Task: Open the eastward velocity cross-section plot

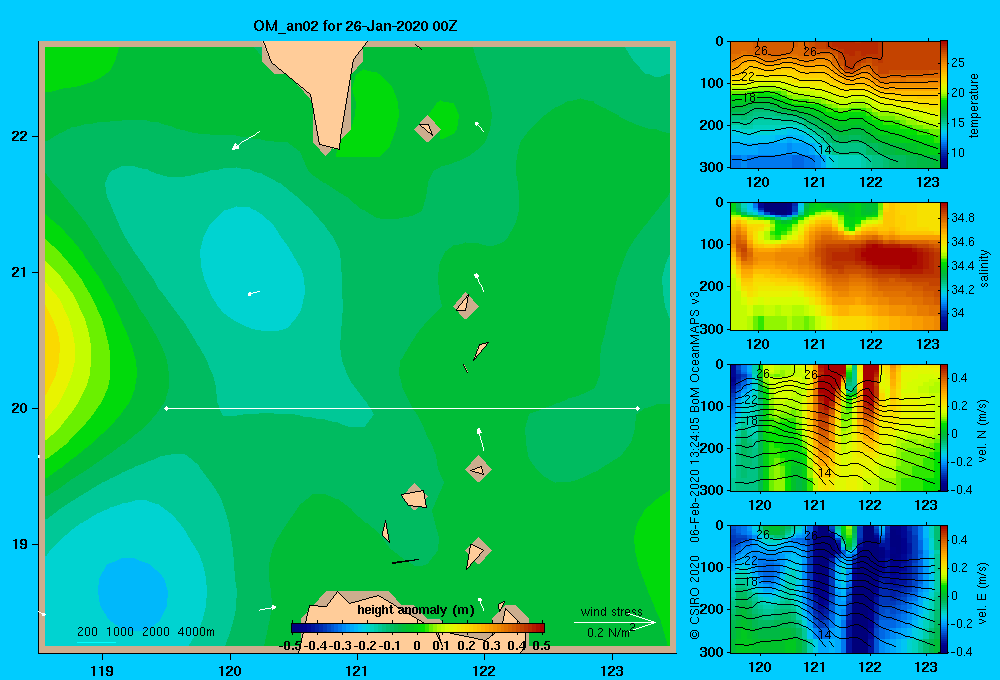Action: tap(835, 589)
